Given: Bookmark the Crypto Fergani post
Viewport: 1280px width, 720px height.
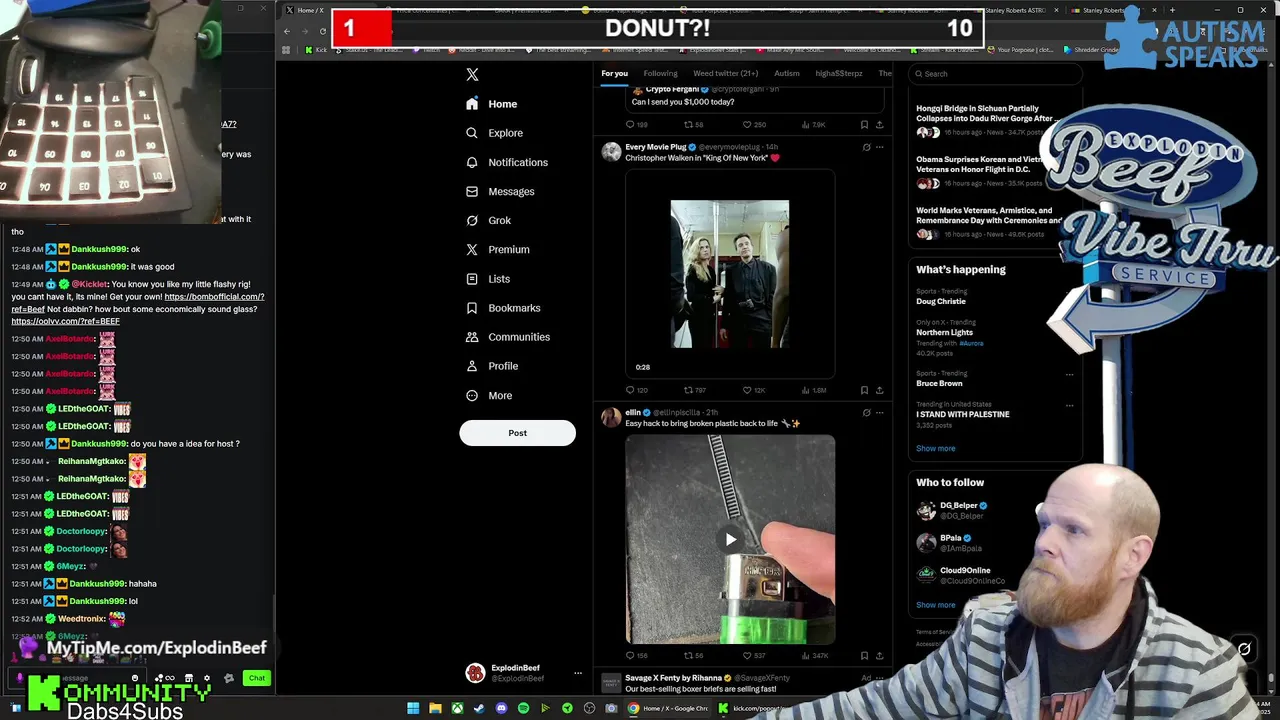Looking at the screenshot, I should click(x=864, y=125).
